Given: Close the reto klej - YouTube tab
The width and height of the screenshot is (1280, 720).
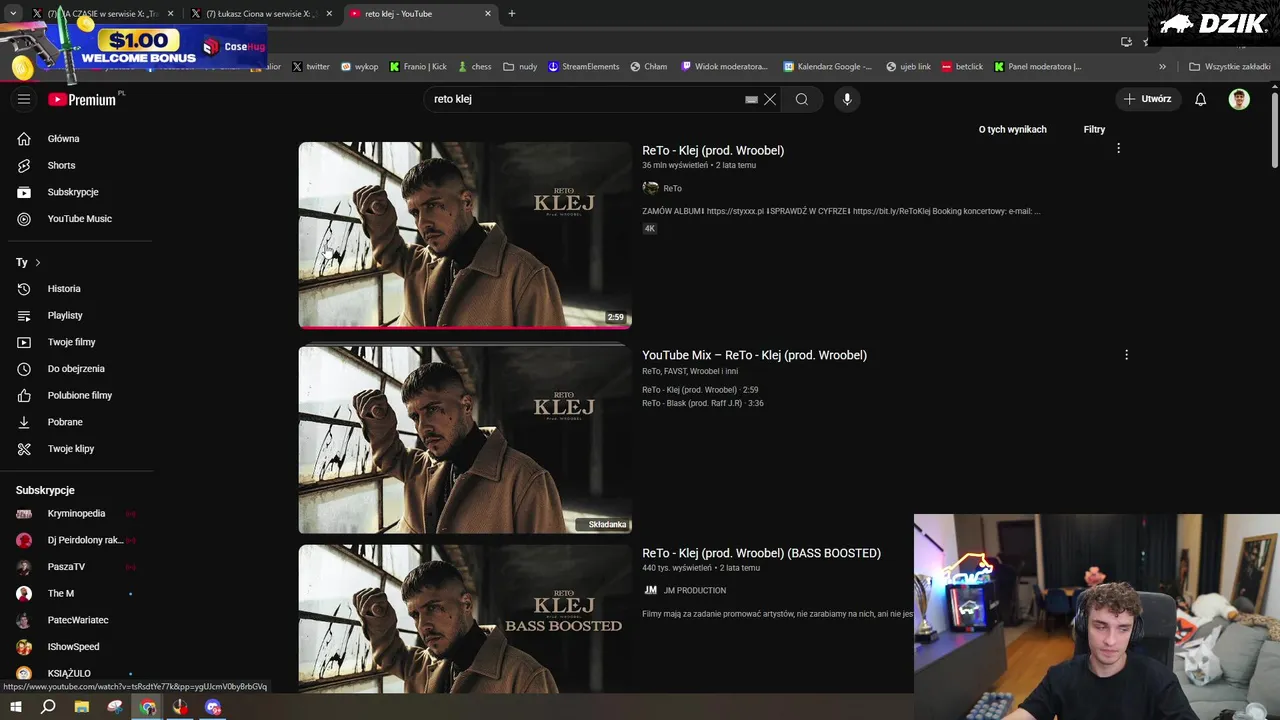Looking at the screenshot, I should click(488, 14).
